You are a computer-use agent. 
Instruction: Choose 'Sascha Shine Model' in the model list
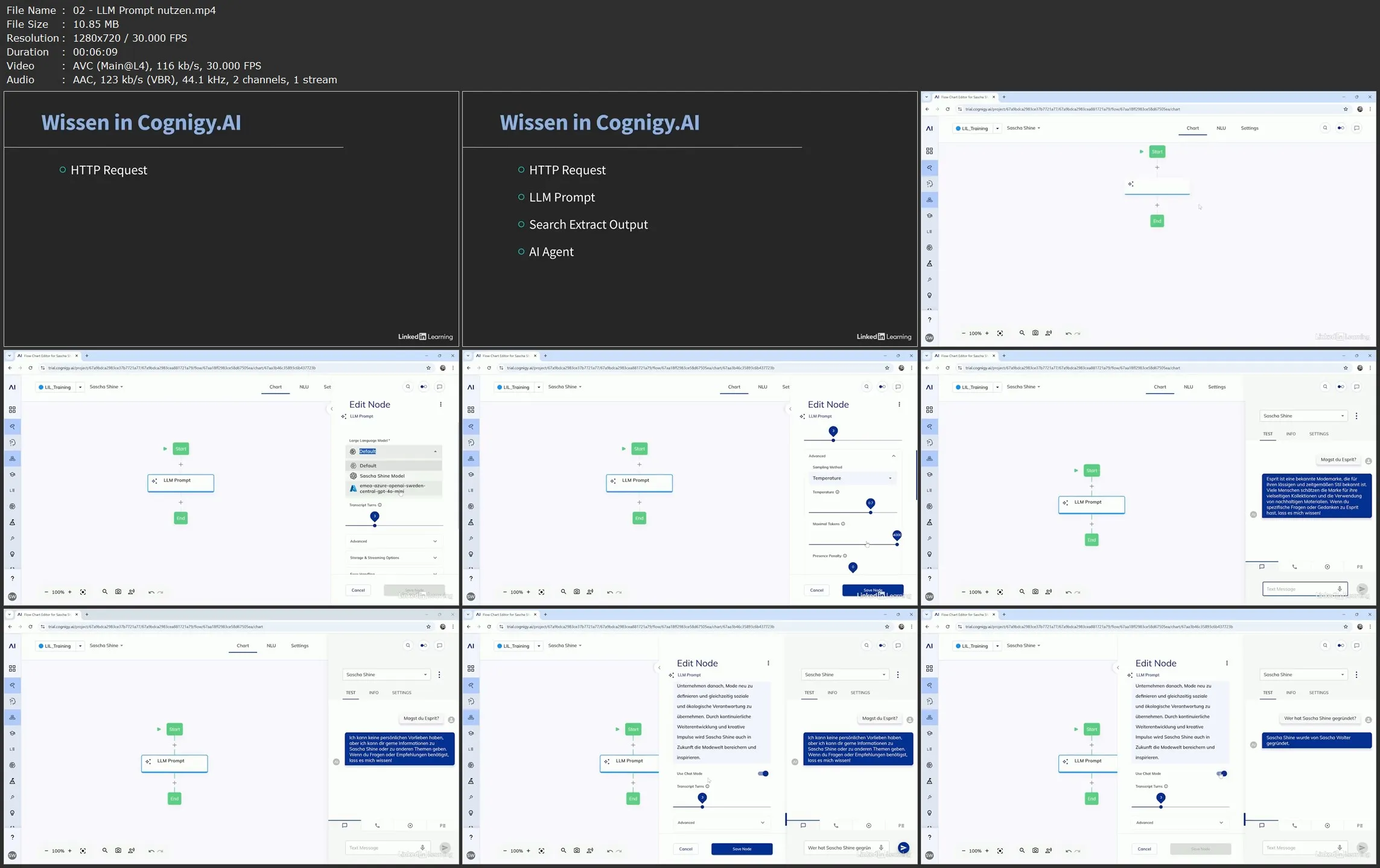pos(394,476)
